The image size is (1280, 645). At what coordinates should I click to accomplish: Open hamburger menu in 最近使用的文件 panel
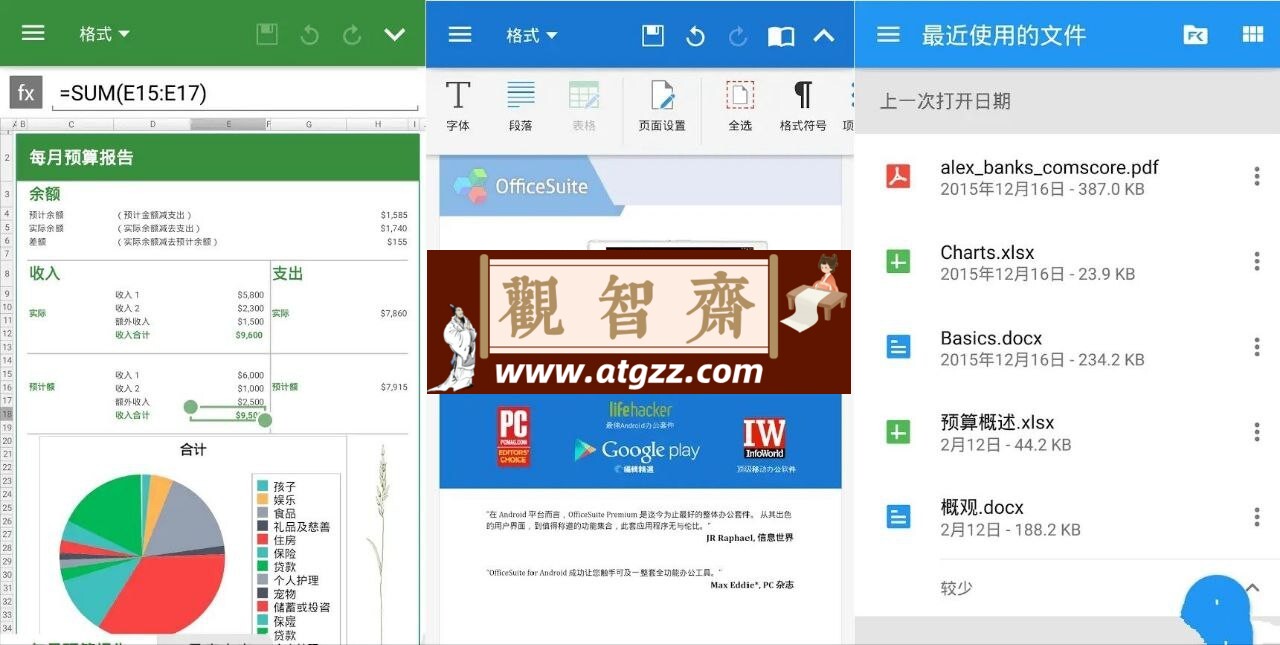coord(888,35)
